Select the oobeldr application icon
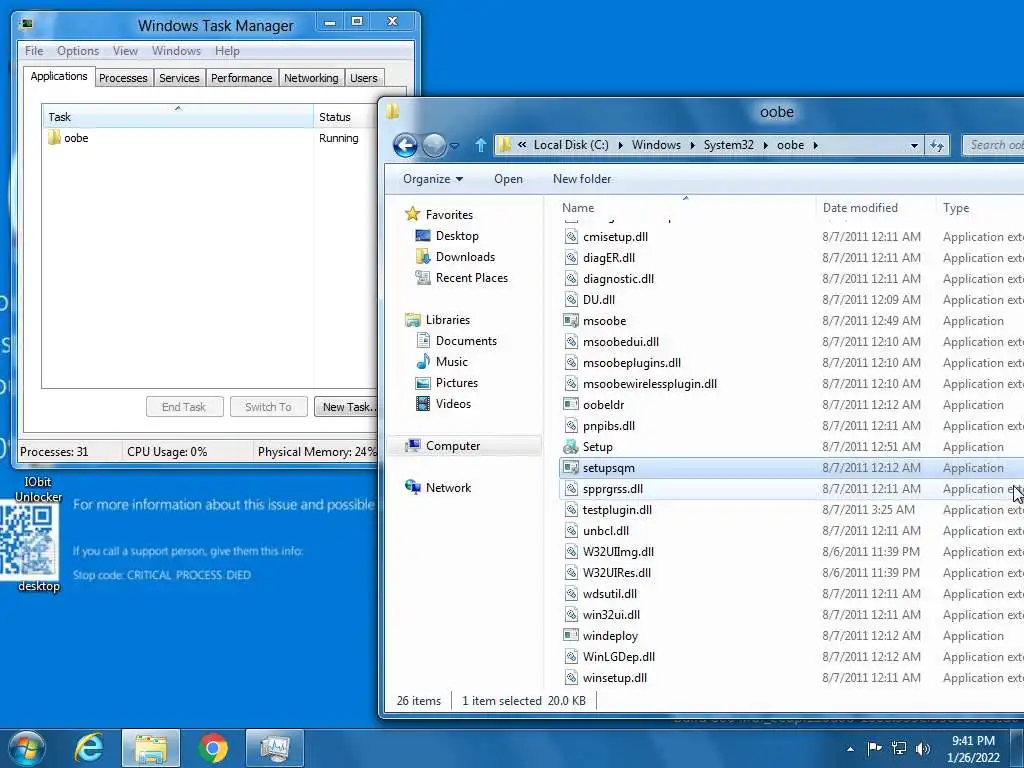Screen dimensions: 1024x768 click(x=571, y=404)
